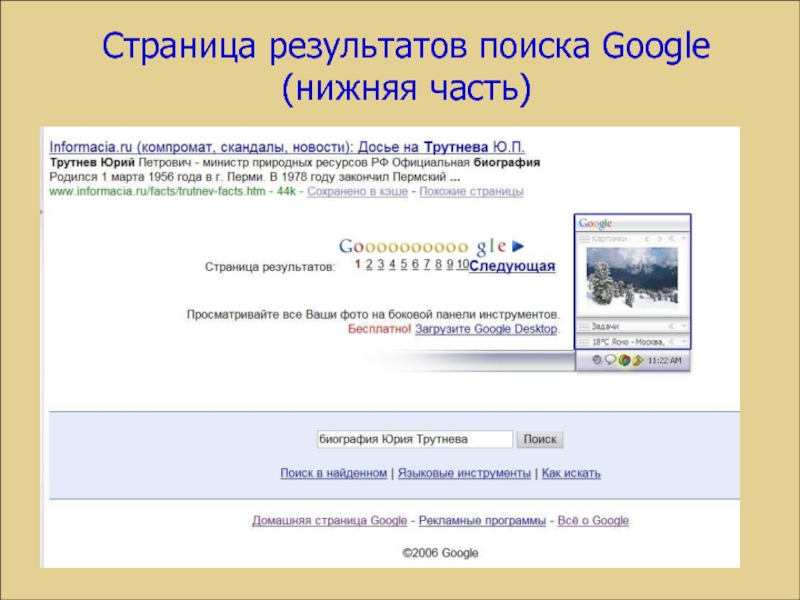Click the next picture arrow in Картинки panel
This screenshot has height=600, width=800.
(660, 239)
